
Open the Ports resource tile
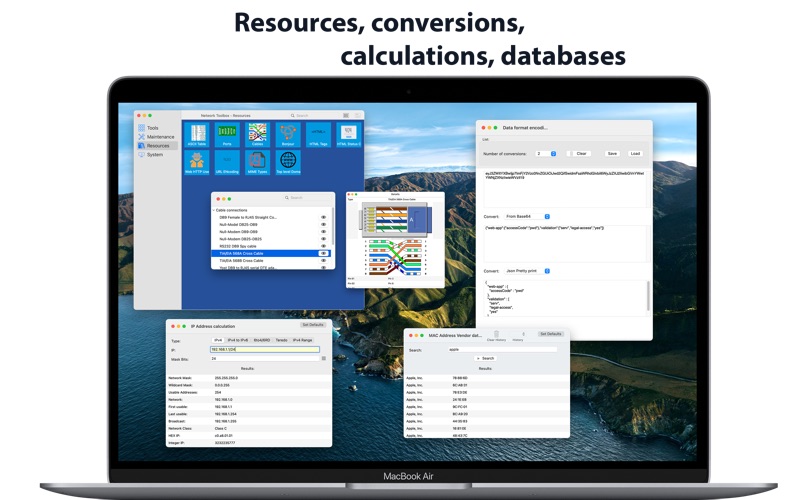tap(227, 135)
